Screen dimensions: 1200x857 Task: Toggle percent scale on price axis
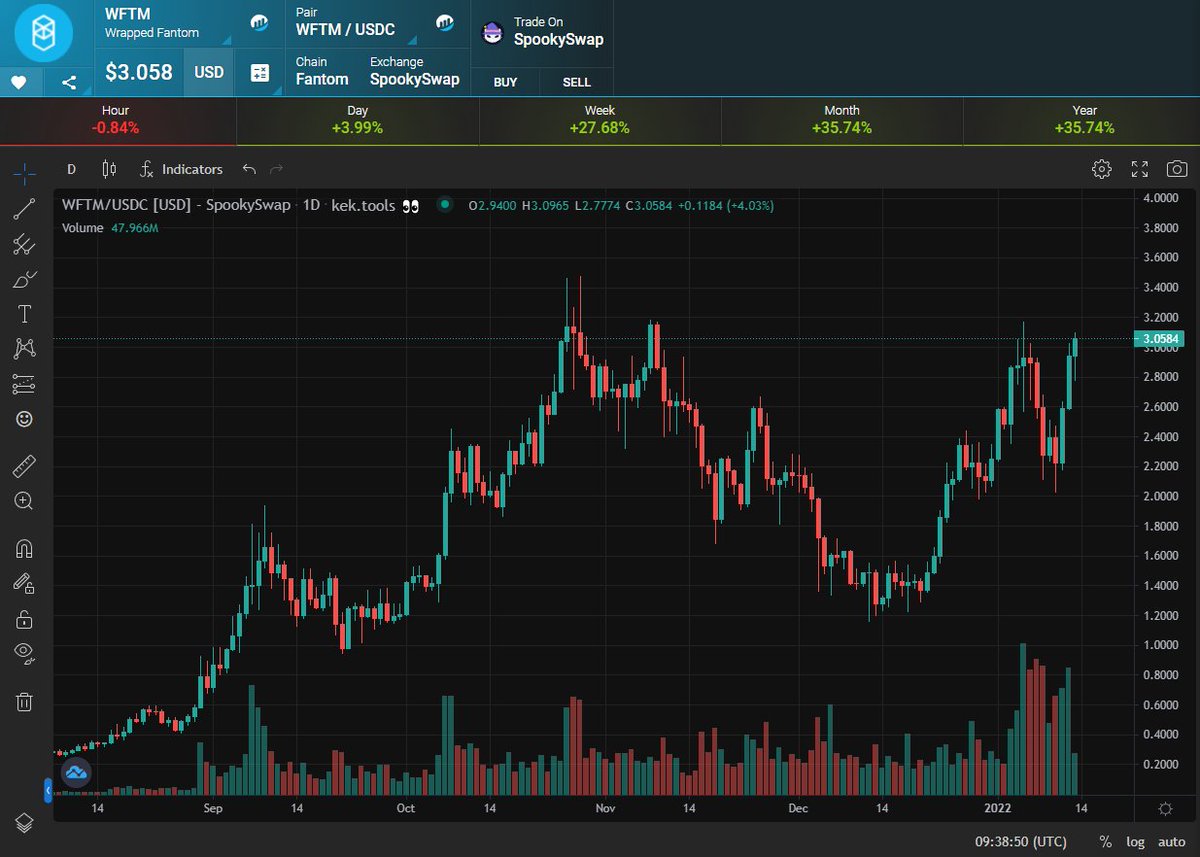click(1105, 842)
